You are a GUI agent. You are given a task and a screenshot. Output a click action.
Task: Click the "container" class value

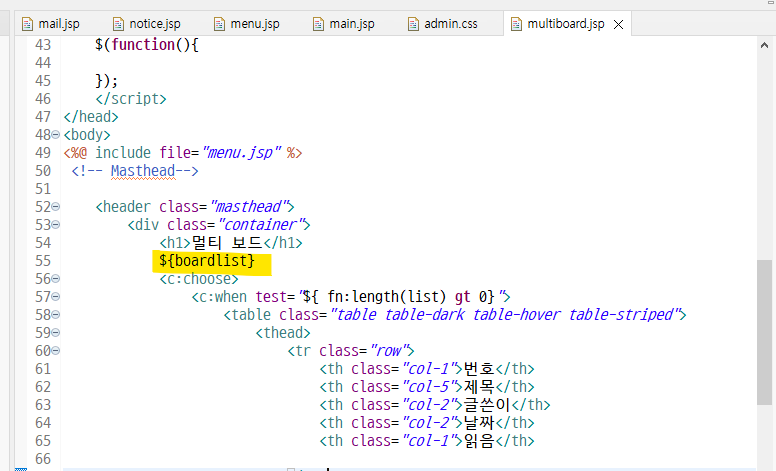[x=261, y=225]
